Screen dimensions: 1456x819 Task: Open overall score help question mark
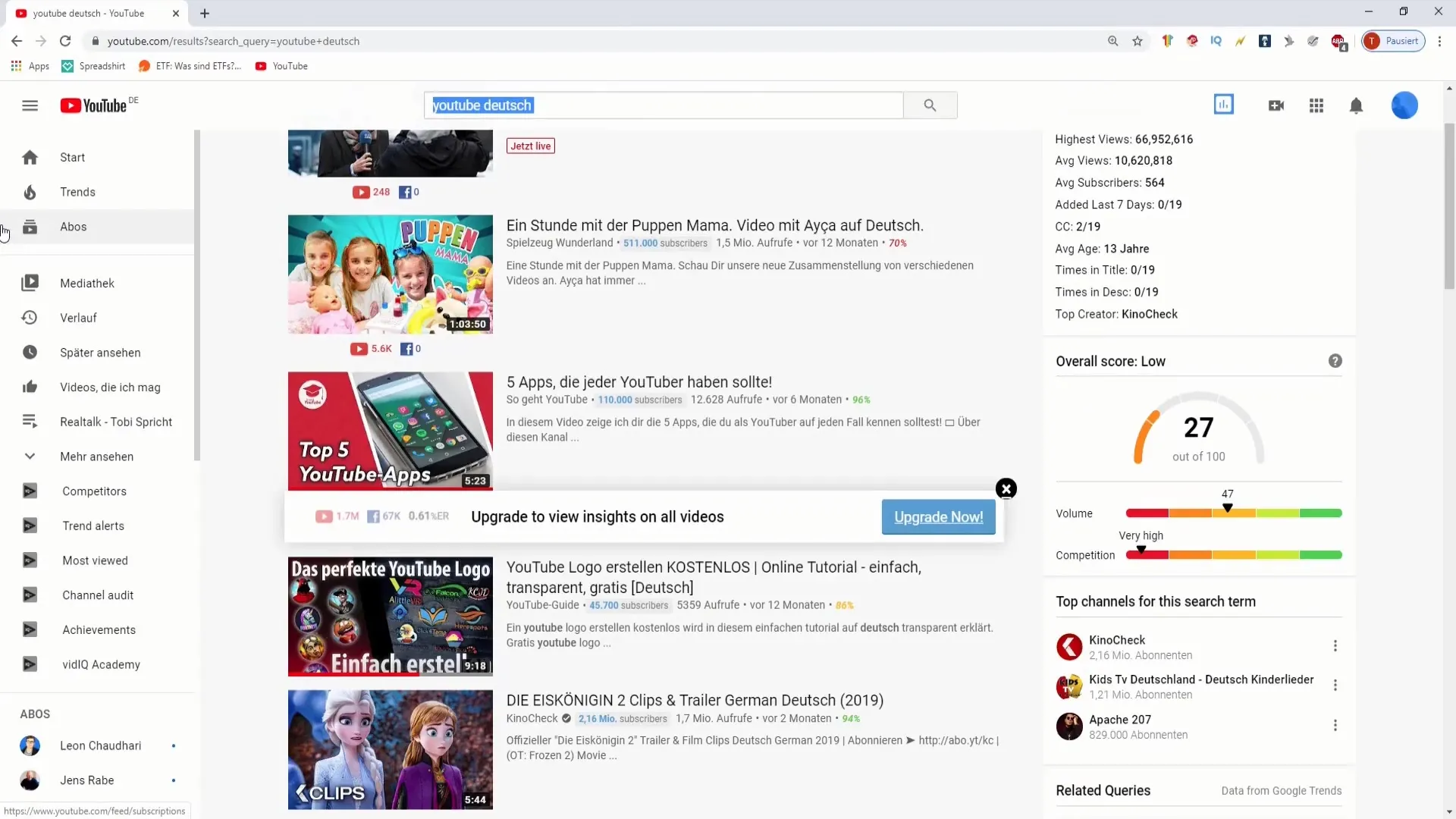point(1335,361)
